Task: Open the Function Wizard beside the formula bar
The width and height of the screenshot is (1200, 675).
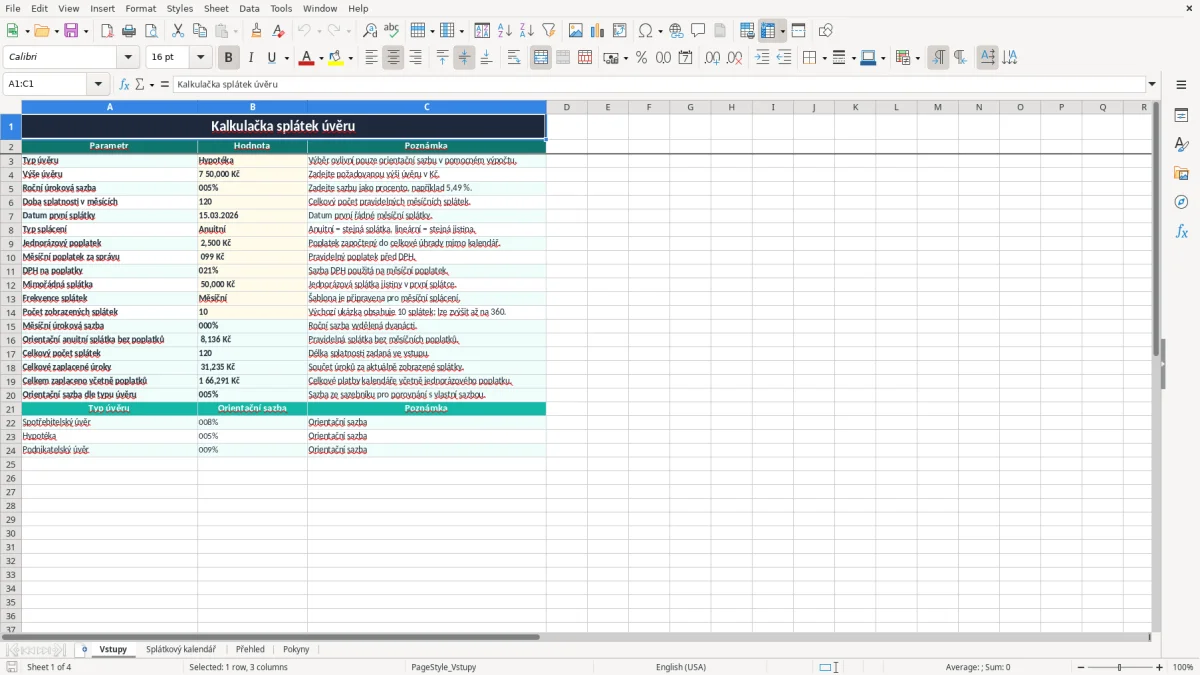Action: [124, 84]
